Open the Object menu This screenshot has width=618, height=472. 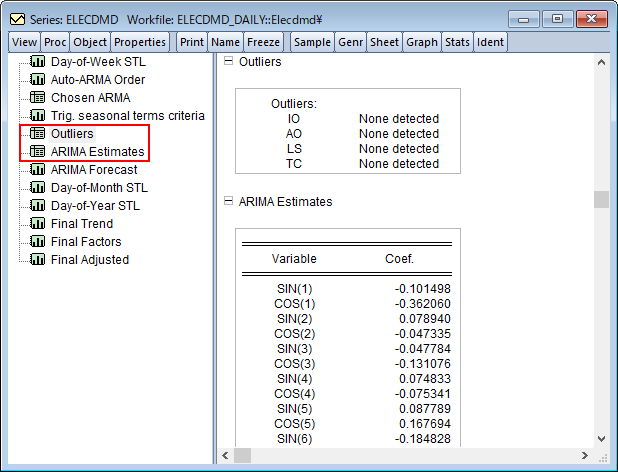(90, 42)
